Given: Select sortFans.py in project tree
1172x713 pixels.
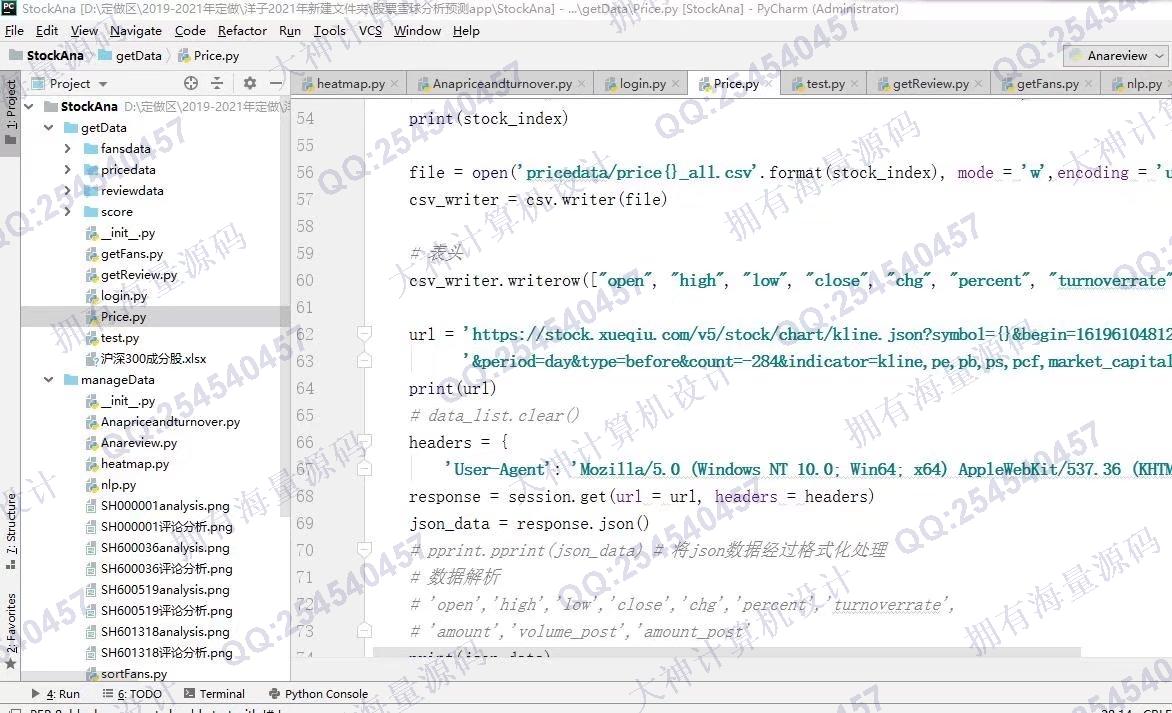Looking at the screenshot, I should [134, 673].
